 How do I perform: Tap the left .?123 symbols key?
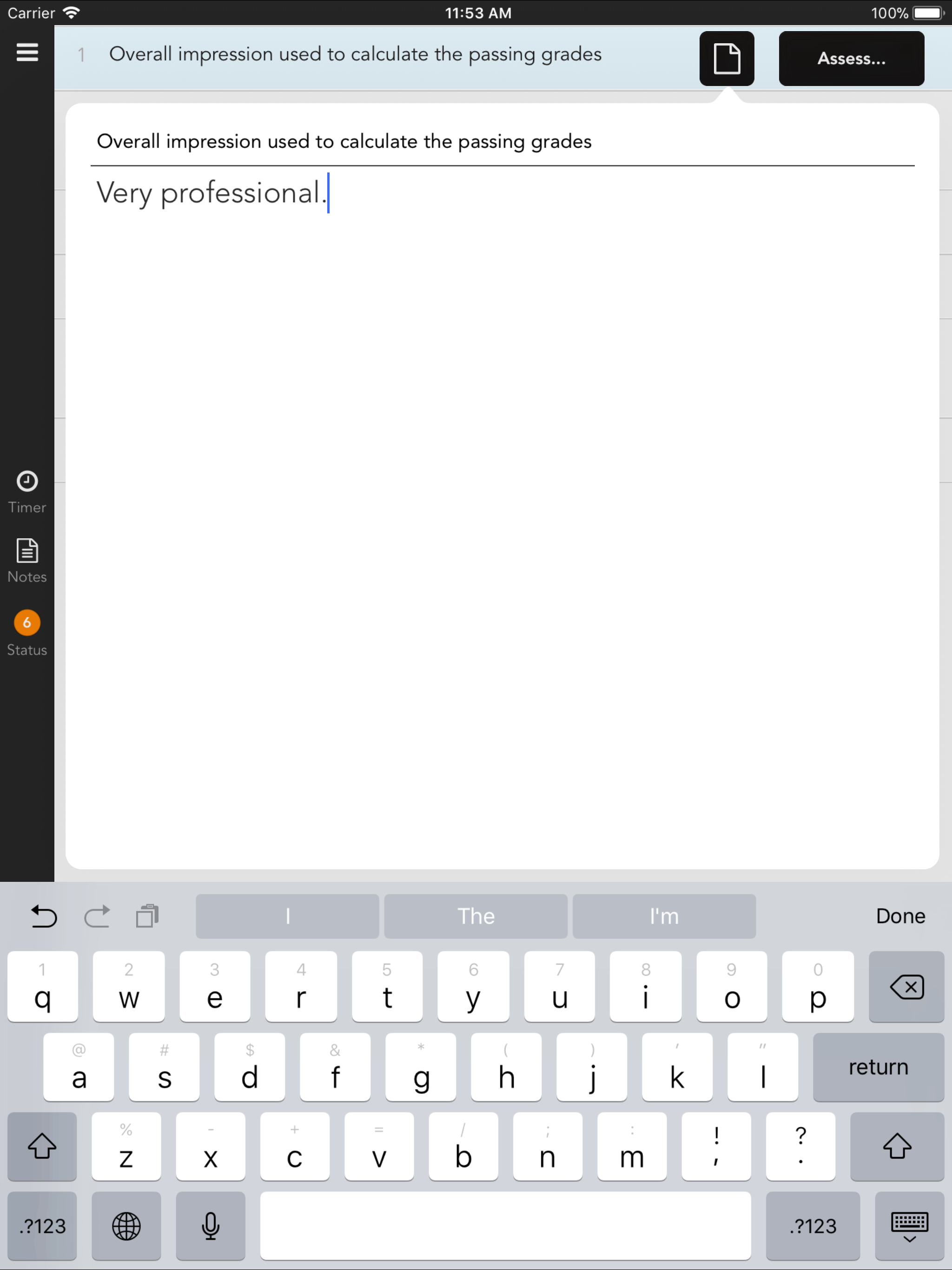(42, 1225)
